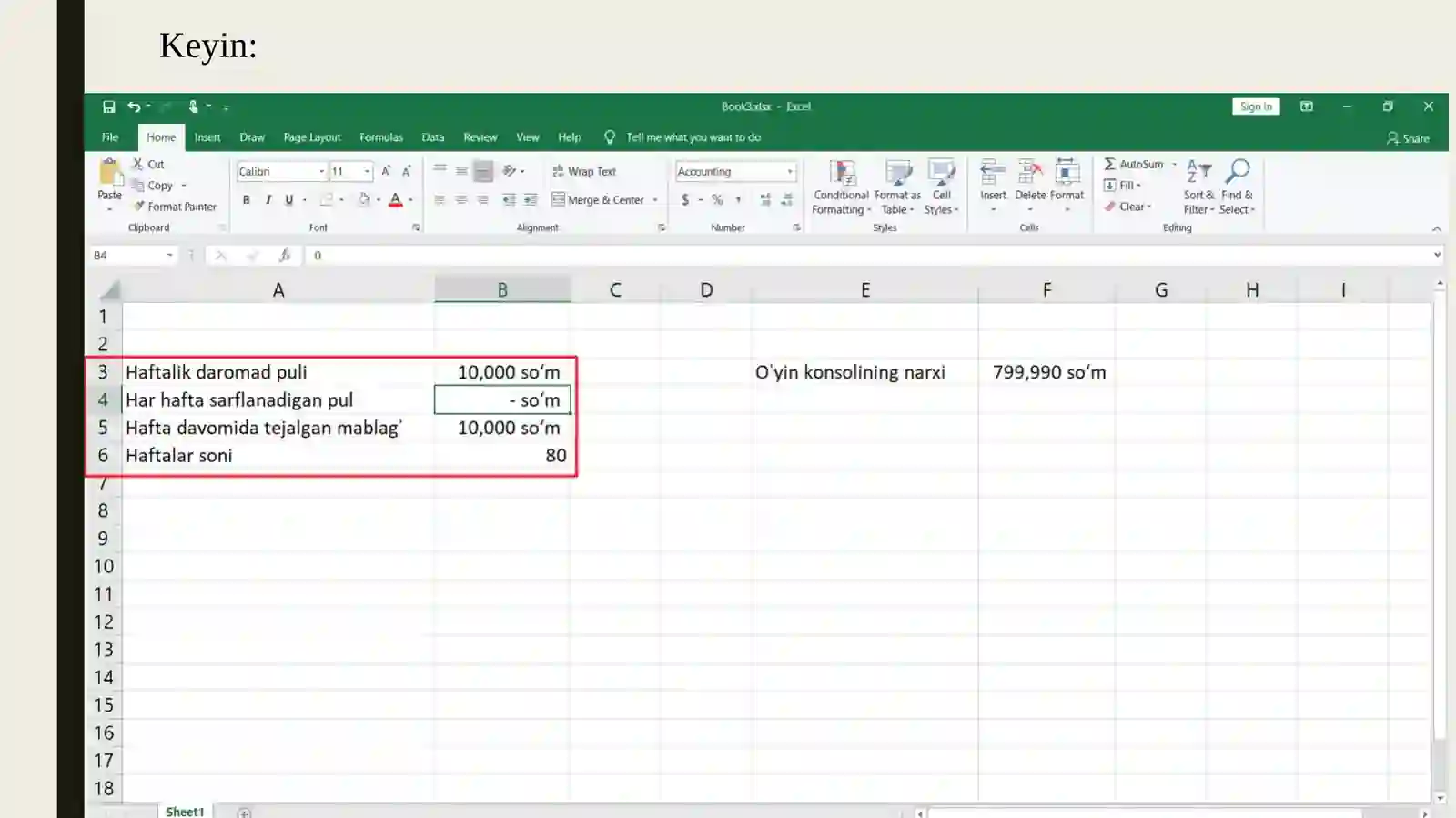This screenshot has height=818, width=1456.
Task: Apply the fill color paint bucket
Action: (364, 199)
